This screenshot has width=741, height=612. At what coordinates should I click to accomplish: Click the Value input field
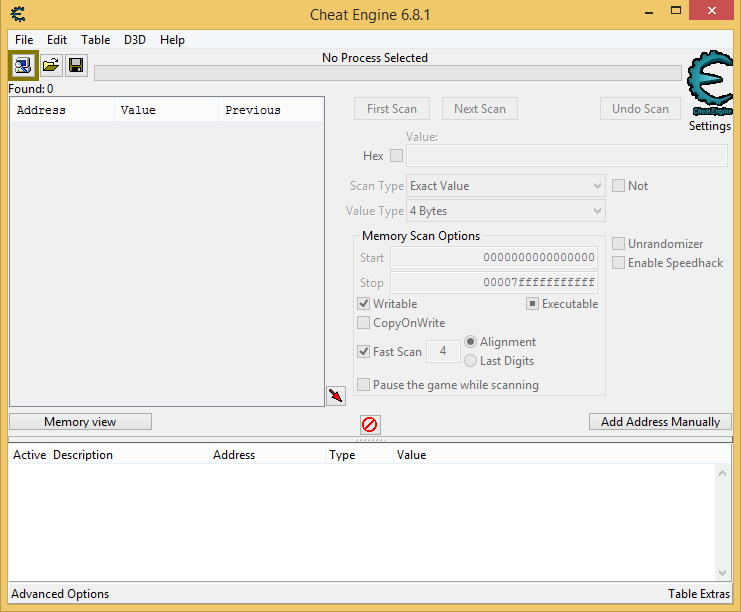(x=567, y=155)
